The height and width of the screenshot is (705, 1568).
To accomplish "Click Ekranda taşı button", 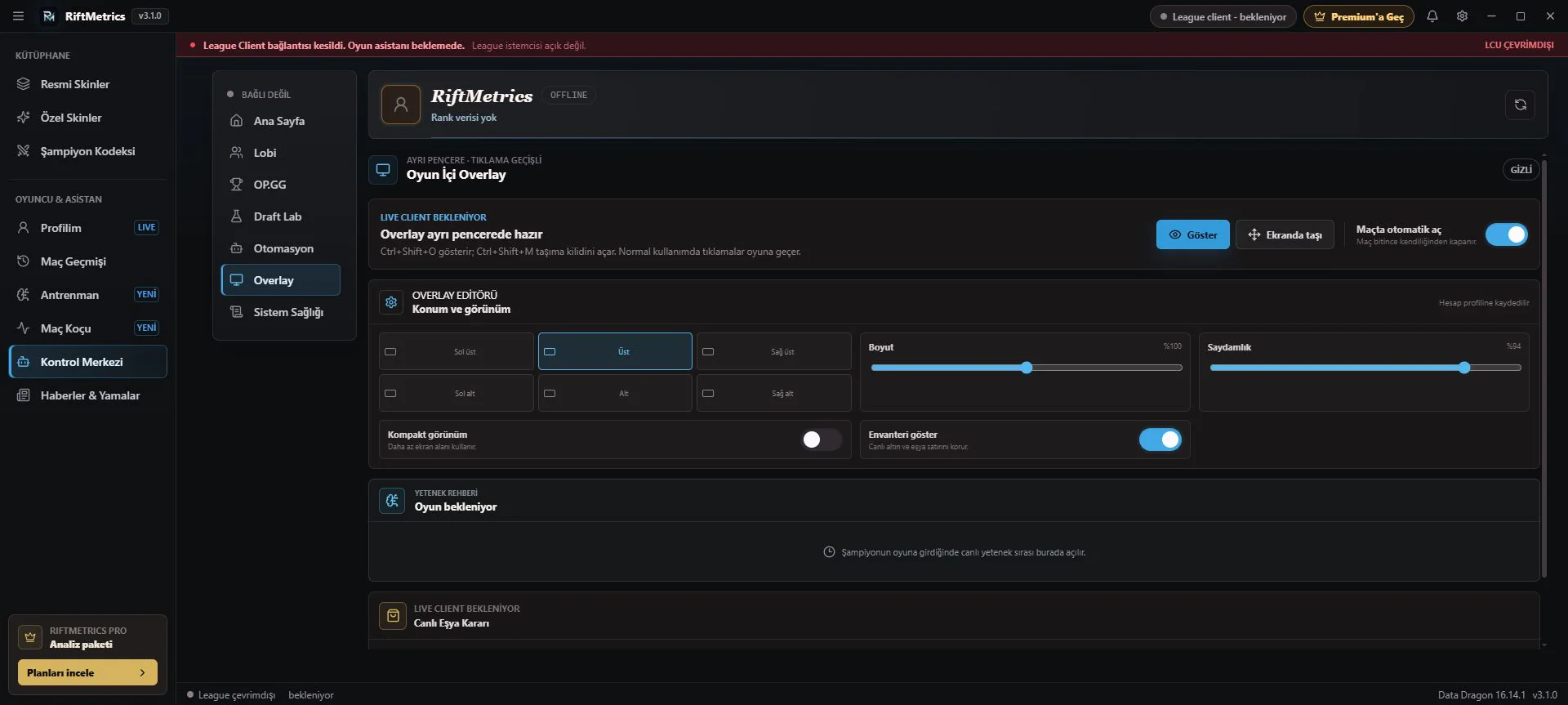I will (x=1285, y=234).
